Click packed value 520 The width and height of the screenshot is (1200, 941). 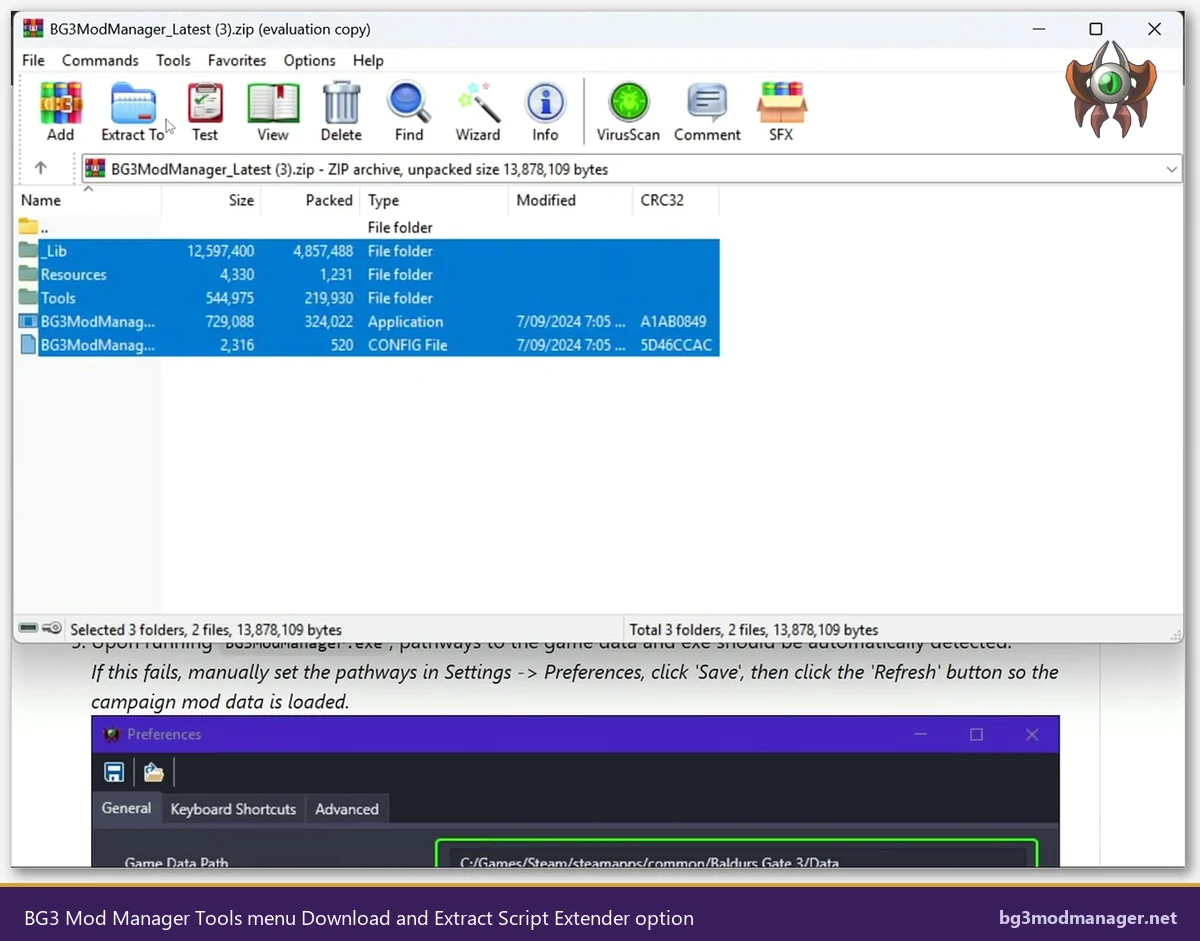coord(341,345)
